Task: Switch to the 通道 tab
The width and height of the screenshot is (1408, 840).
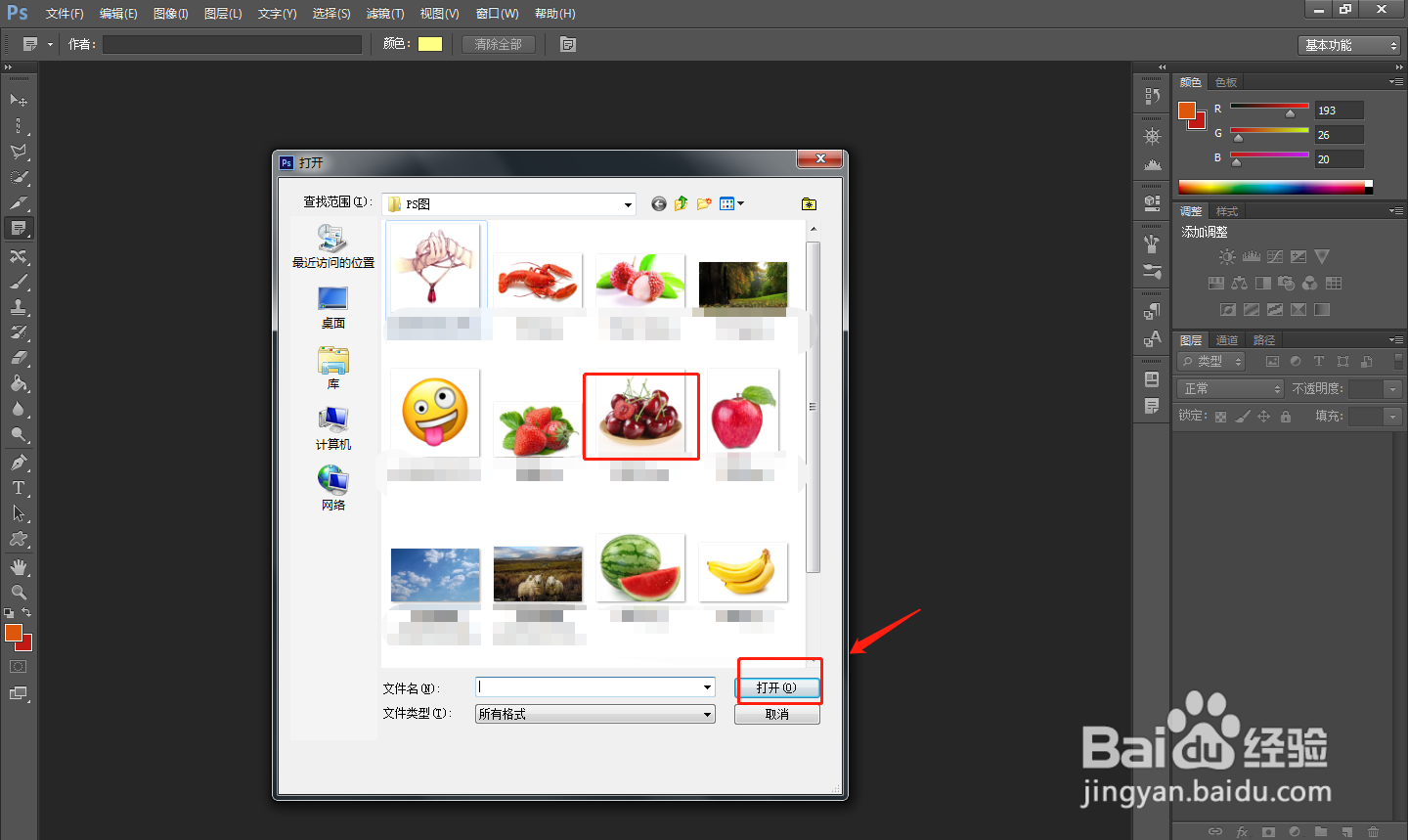Action: coord(1227,340)
